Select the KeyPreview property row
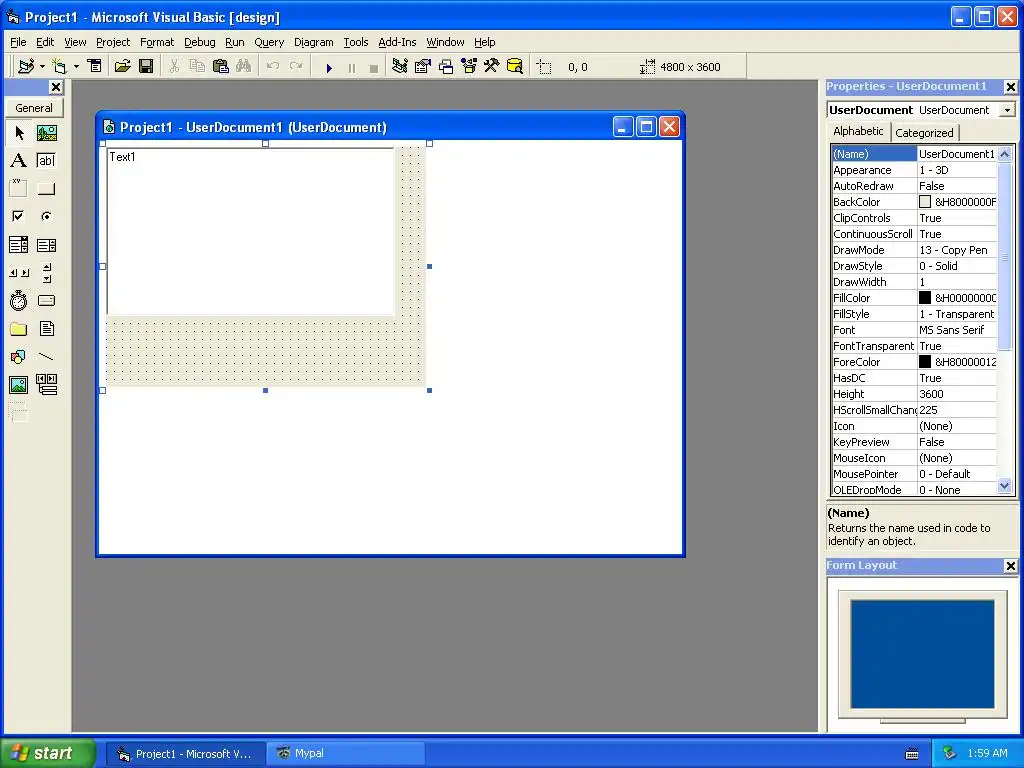 [x=914, y=442]
